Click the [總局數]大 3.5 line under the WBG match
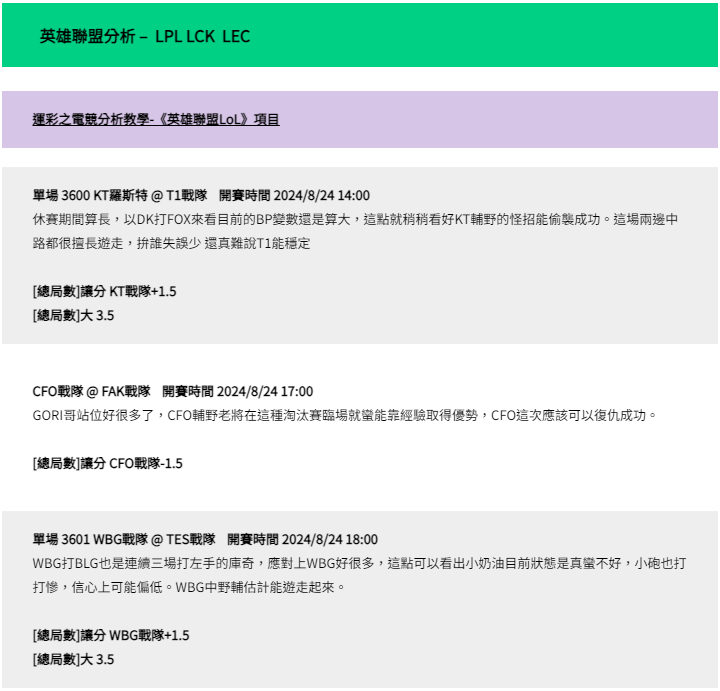The image size is (720, 691). [73, 660]
